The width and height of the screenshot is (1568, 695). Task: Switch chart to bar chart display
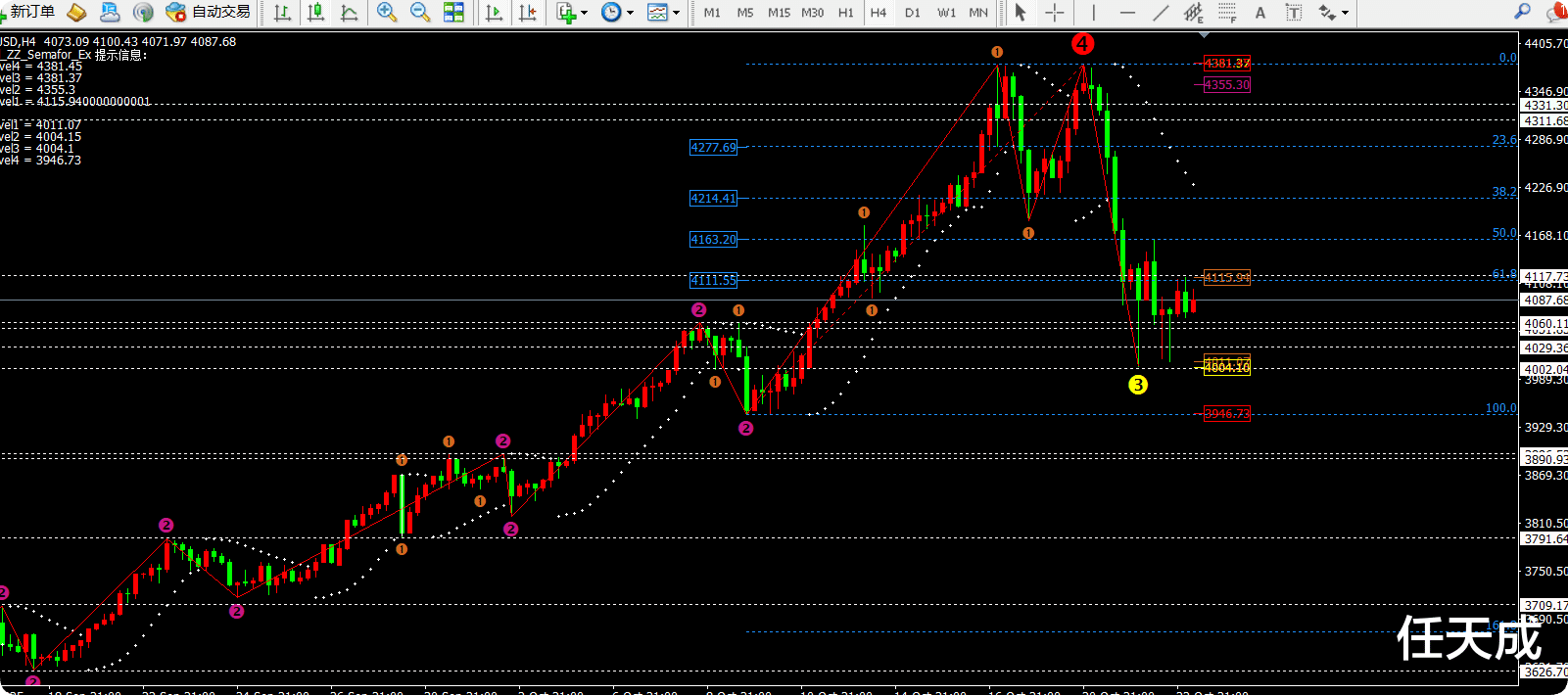click(x=282, y=12)
